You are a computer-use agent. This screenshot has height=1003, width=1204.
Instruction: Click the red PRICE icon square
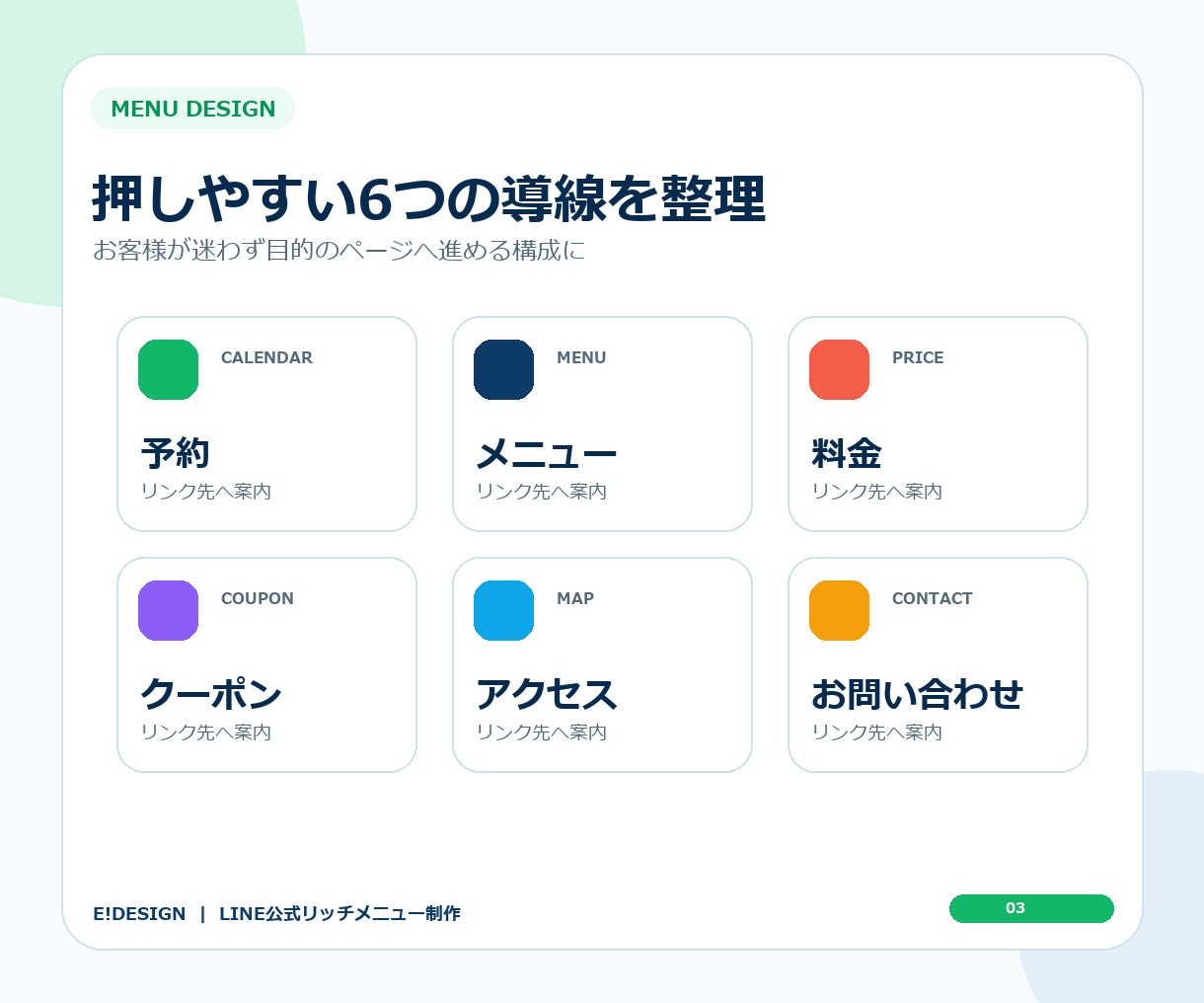pos(839,369)
